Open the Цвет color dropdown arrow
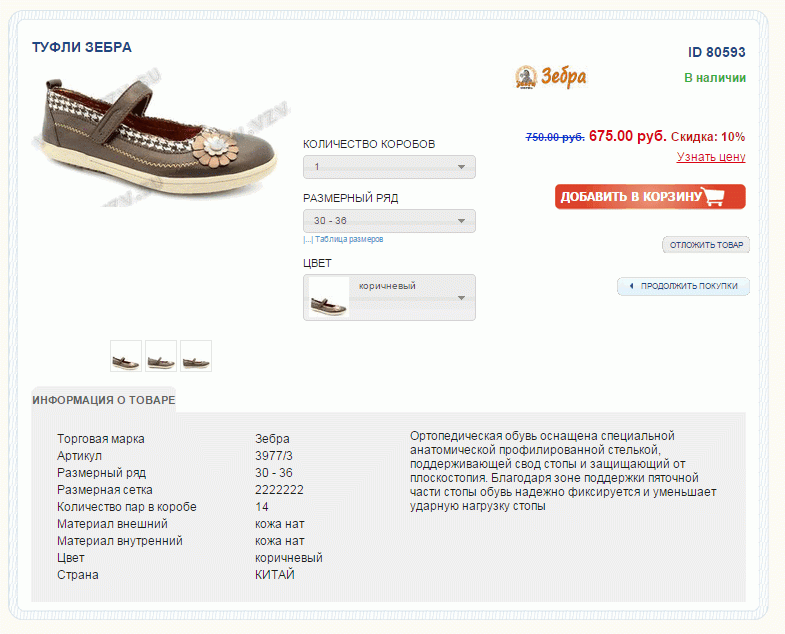Image resolution: width=785 pixels, height=634 pixels. click(462, 298)
